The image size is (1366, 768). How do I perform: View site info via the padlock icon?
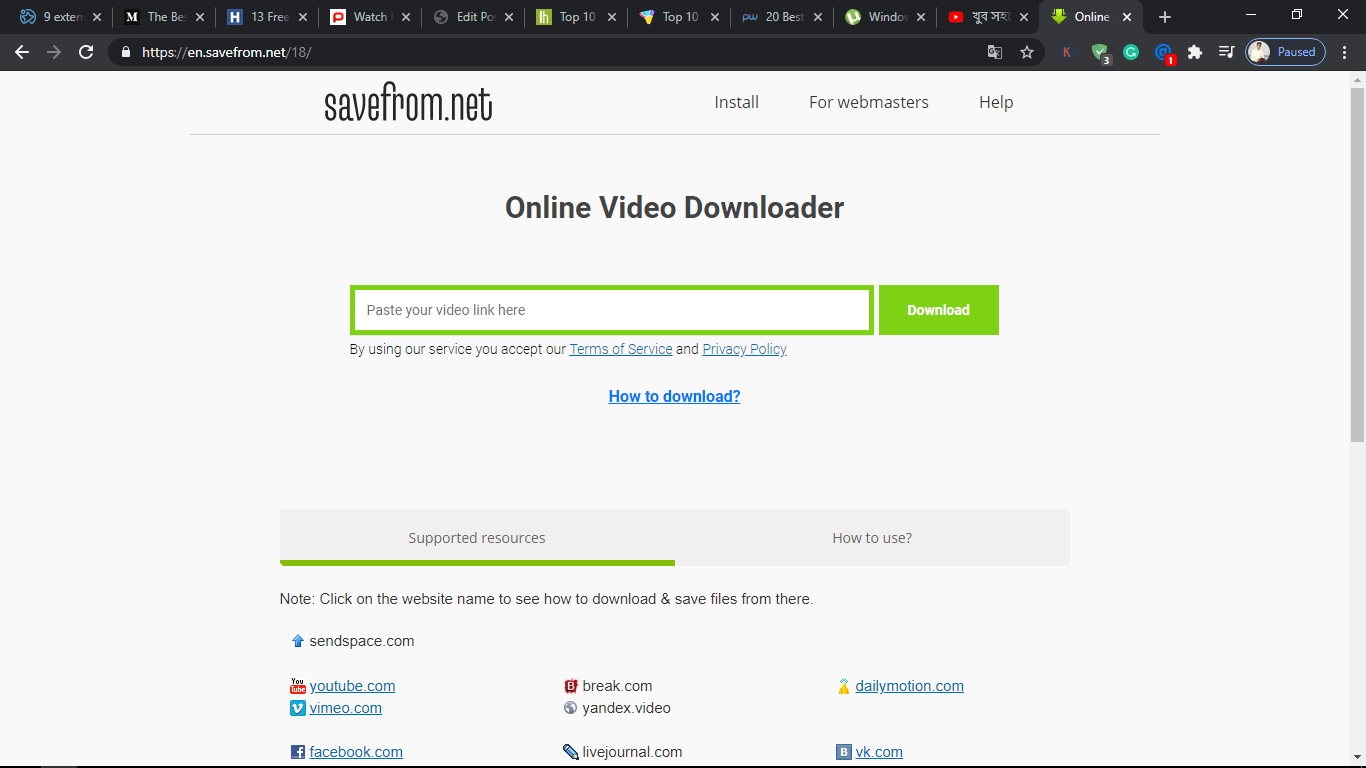pos(125,52)
